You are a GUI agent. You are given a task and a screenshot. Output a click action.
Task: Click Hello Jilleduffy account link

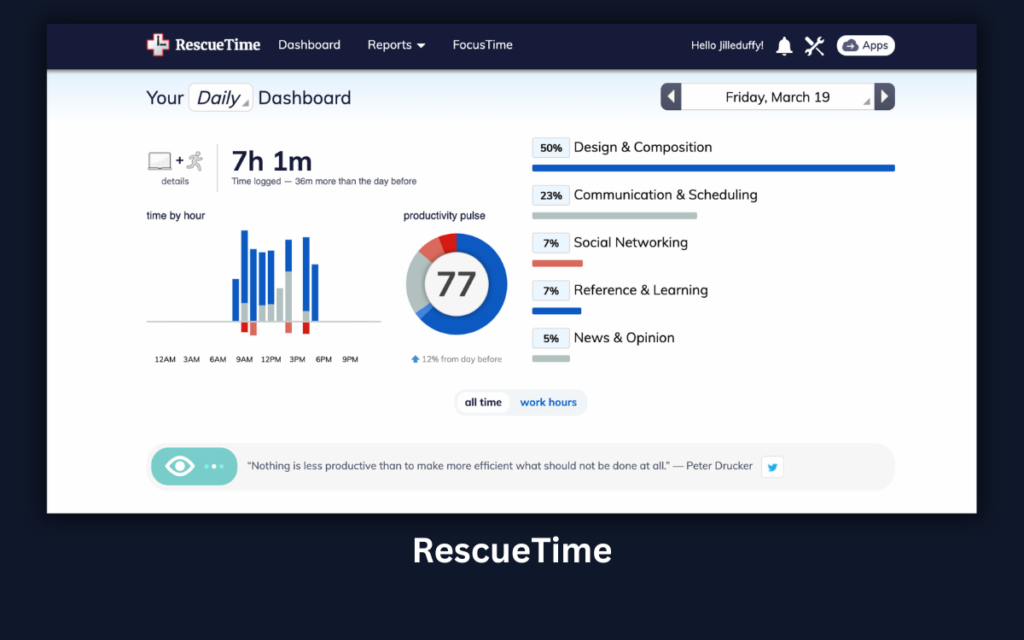(727, 45)
